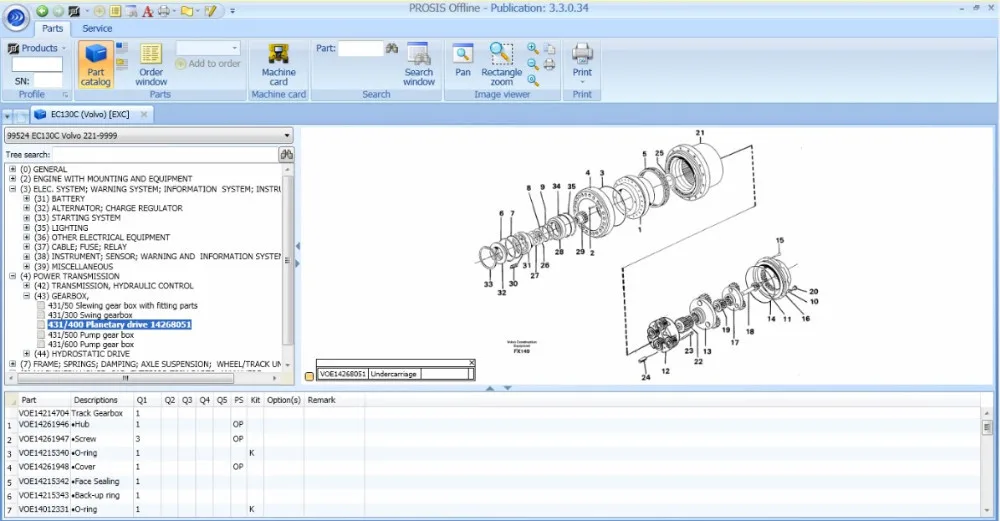The height and width of the screenshot is (521, 1000).
Task: Click the Part column header
Action: pos(29,400)
